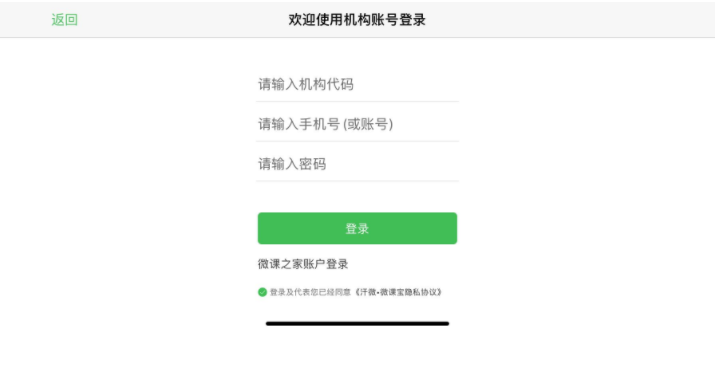Place cursor in the password entry box
The image size is (715, 383).
(x=357, y=164)
